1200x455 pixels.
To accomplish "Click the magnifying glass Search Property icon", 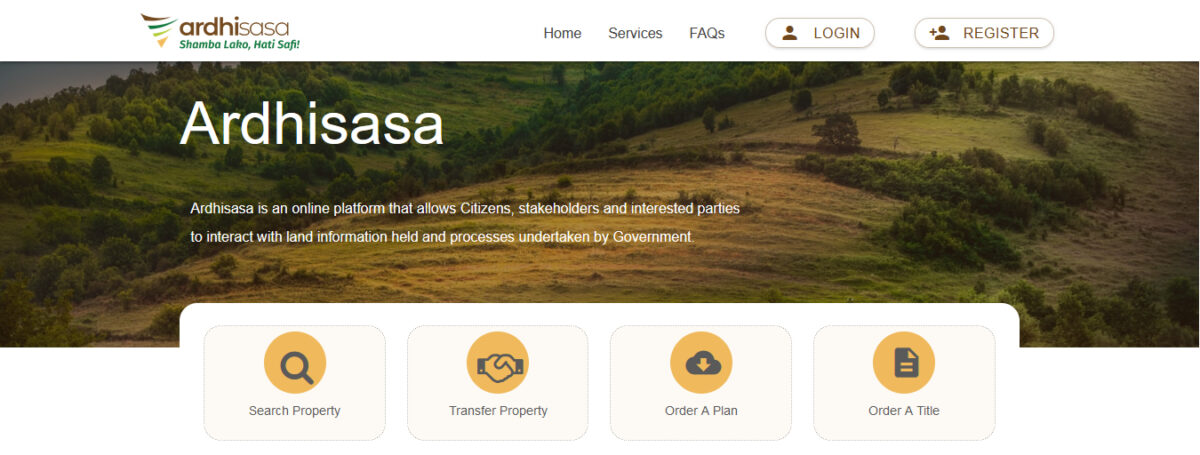I will (295, 363).
